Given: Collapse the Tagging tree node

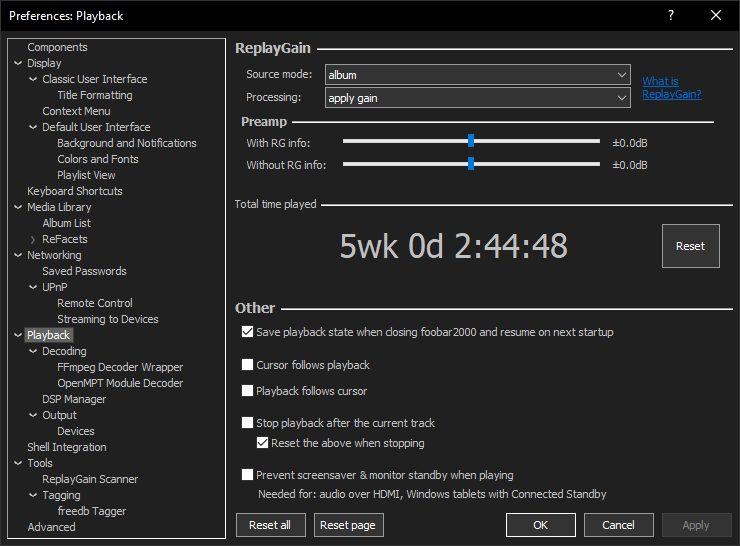Looking at the screenshot, I should tap(33, 495).
